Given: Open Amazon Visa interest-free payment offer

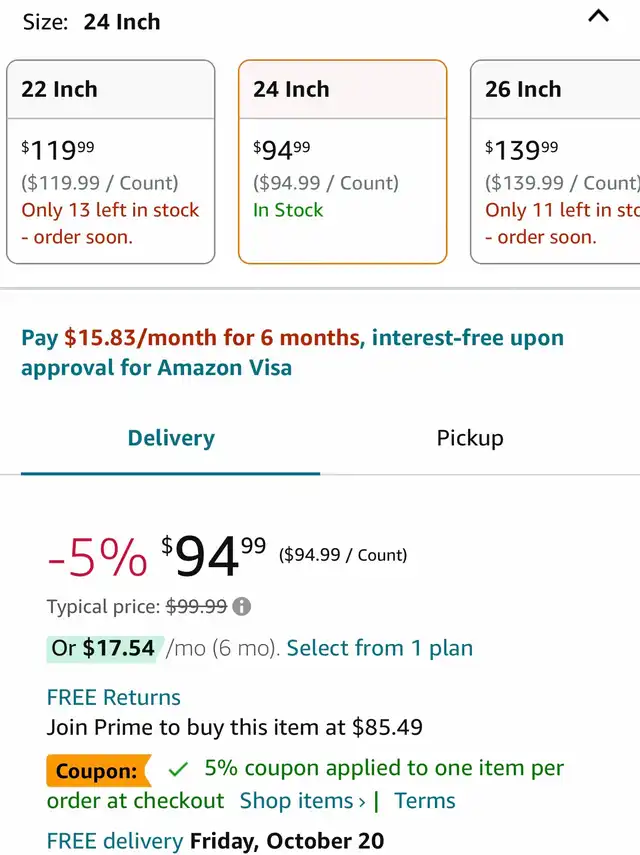Looking at the screenshot, I should tap(292, 353).
